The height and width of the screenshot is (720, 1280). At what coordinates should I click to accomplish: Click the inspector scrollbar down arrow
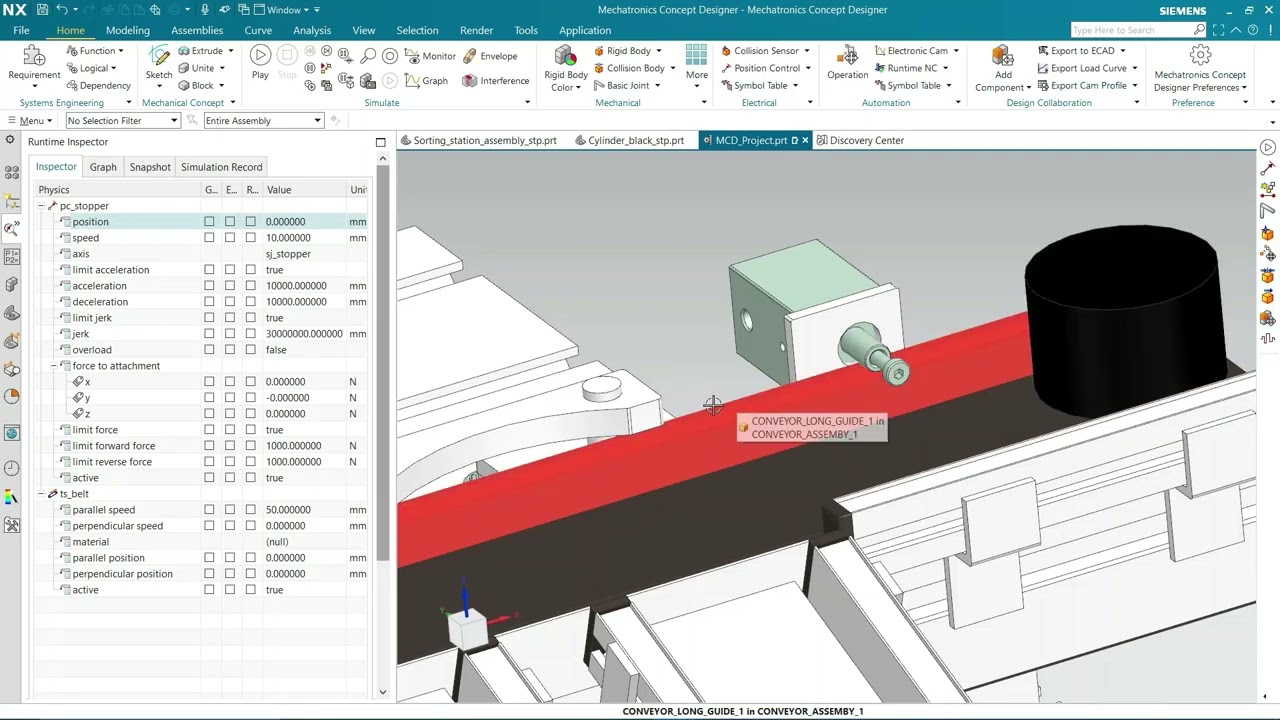coord(382,692)
